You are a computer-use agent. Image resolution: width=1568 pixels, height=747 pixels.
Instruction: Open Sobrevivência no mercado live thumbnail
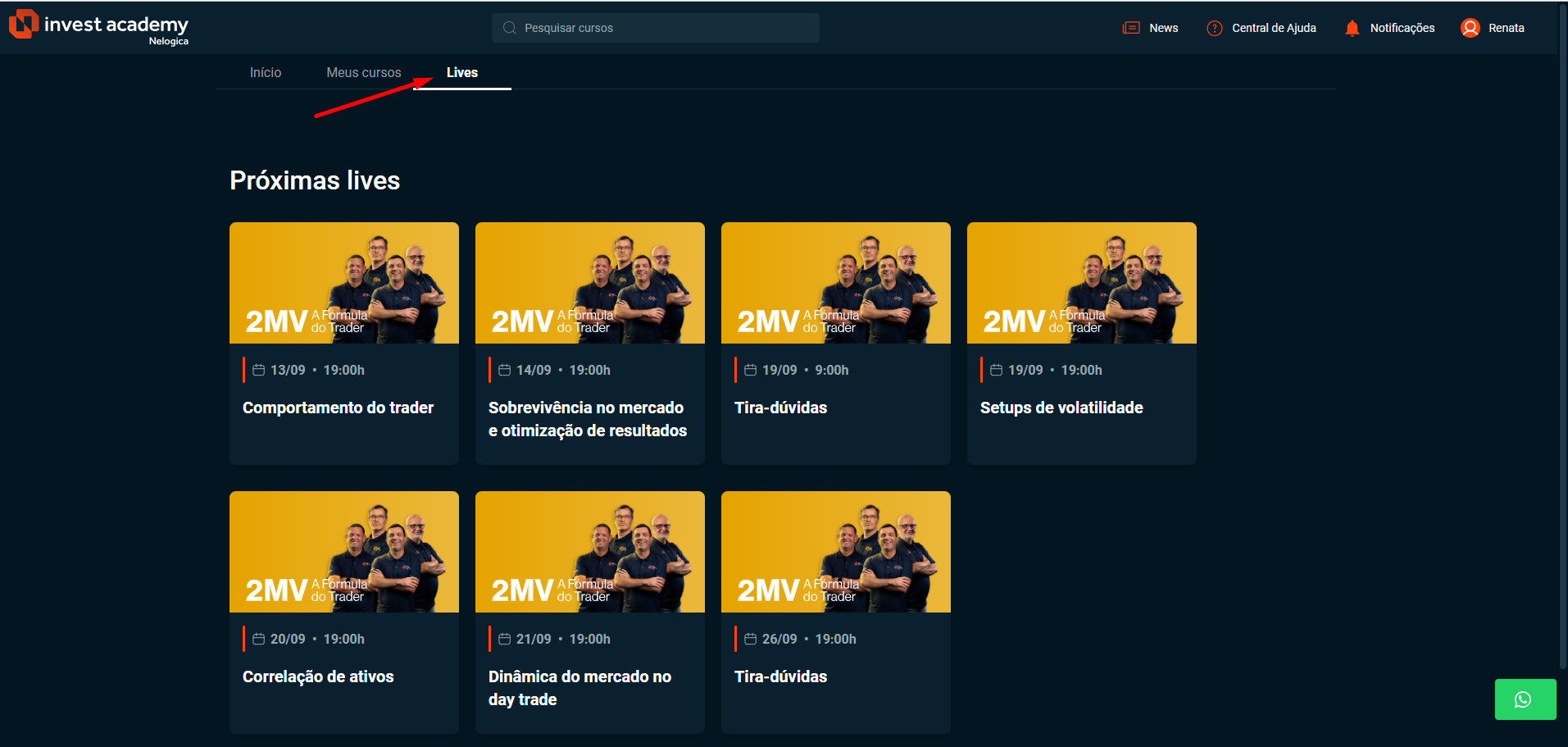tap(590, 283)
